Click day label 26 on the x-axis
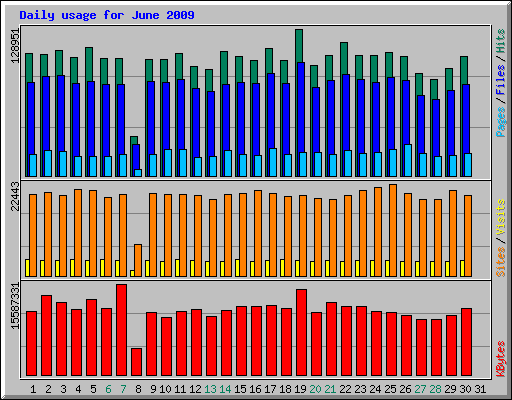The width and height of the screenshot is (512, 400). click(x=405, y=389)
